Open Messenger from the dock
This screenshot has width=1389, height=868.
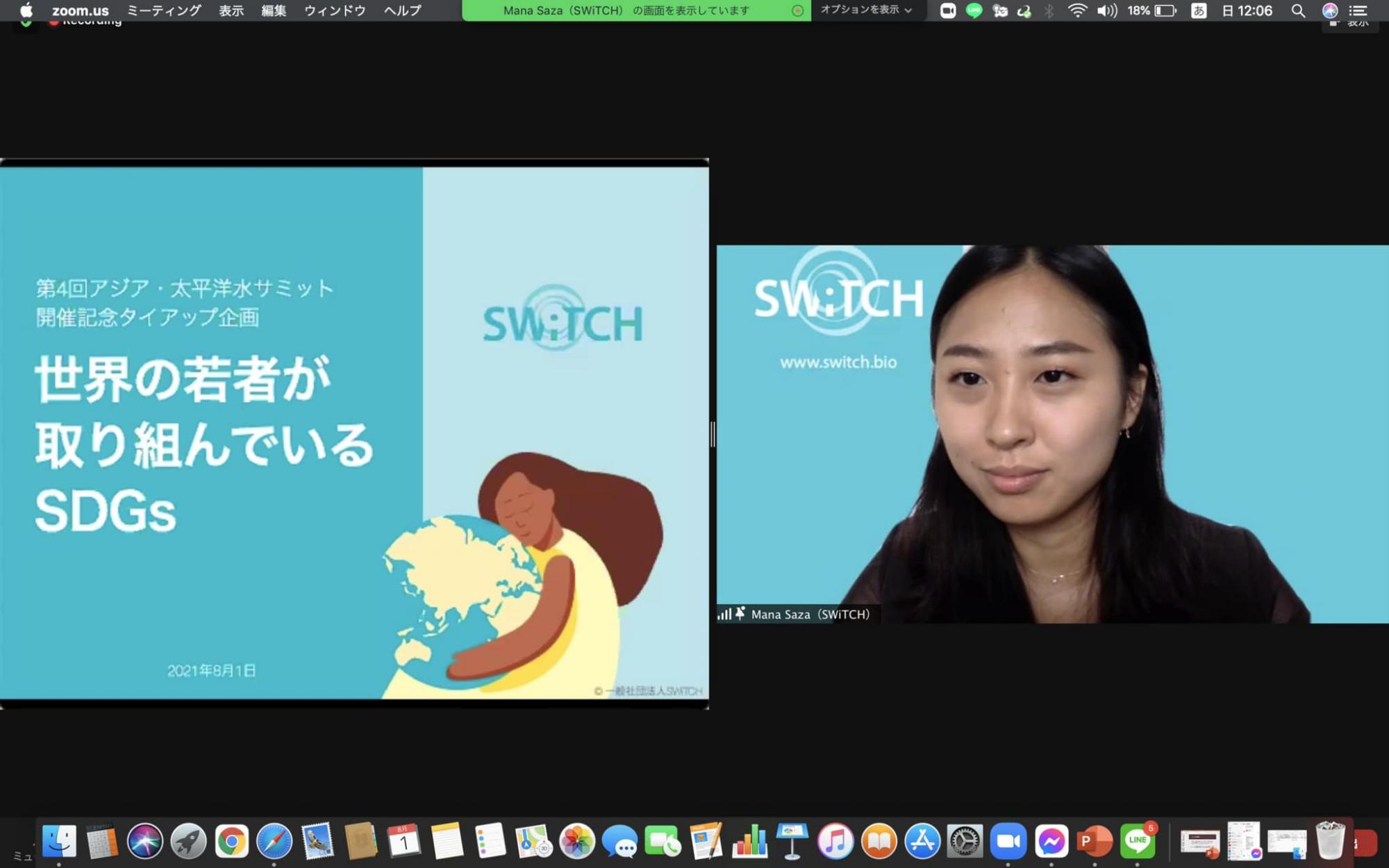(1051, 841)
